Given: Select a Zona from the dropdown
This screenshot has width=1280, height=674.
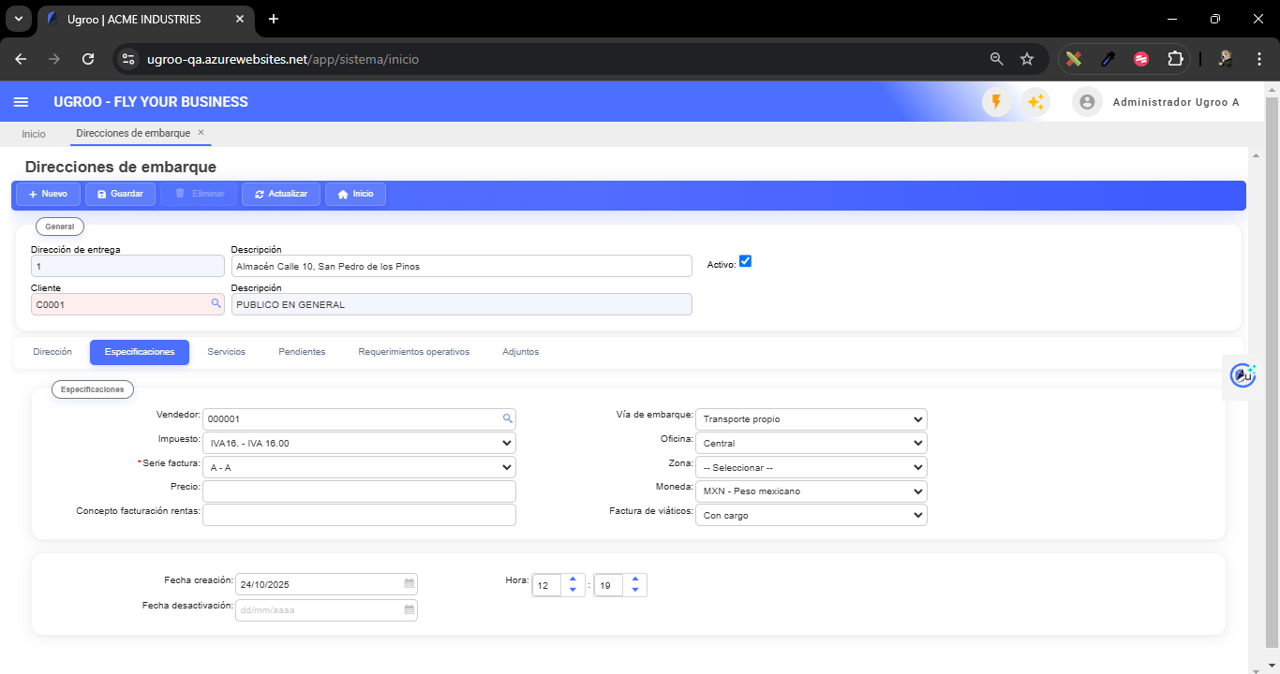Looking at the screenshot, I should point(810,467).
